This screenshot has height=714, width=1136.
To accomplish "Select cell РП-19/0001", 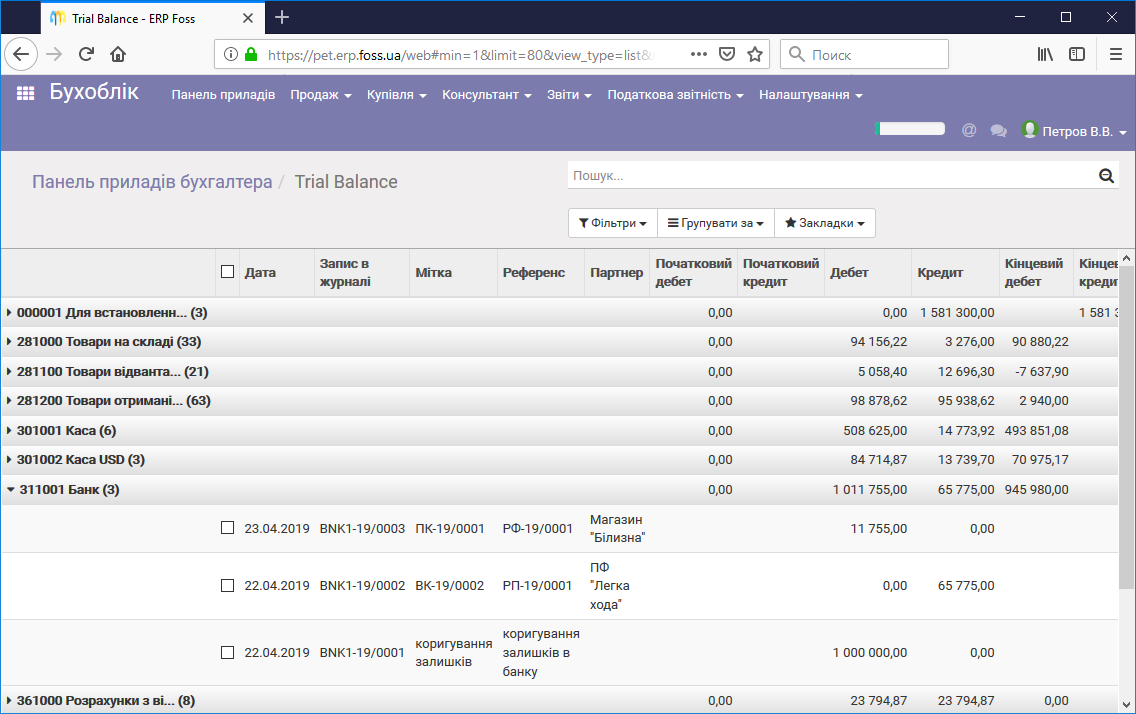I will [538, 585].
